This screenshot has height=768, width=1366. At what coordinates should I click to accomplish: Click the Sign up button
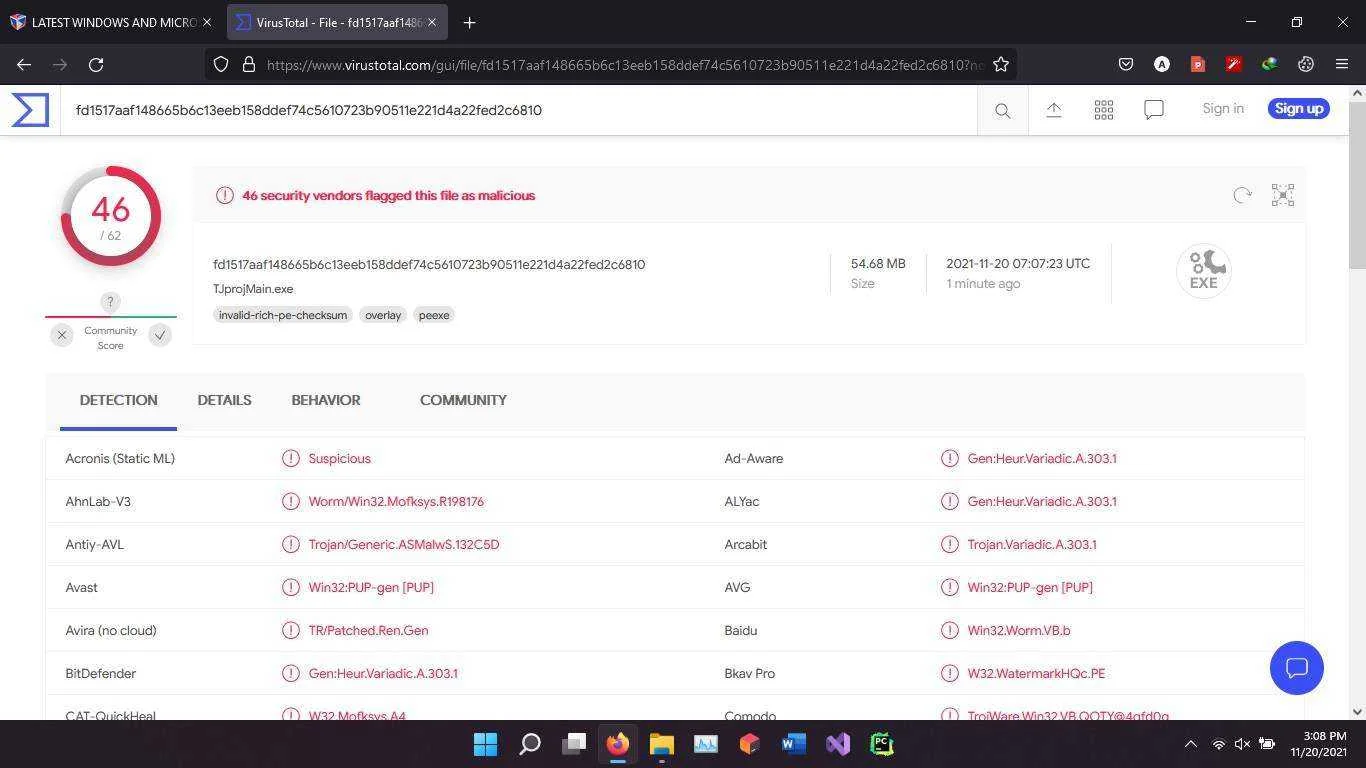pos(1299,108)
